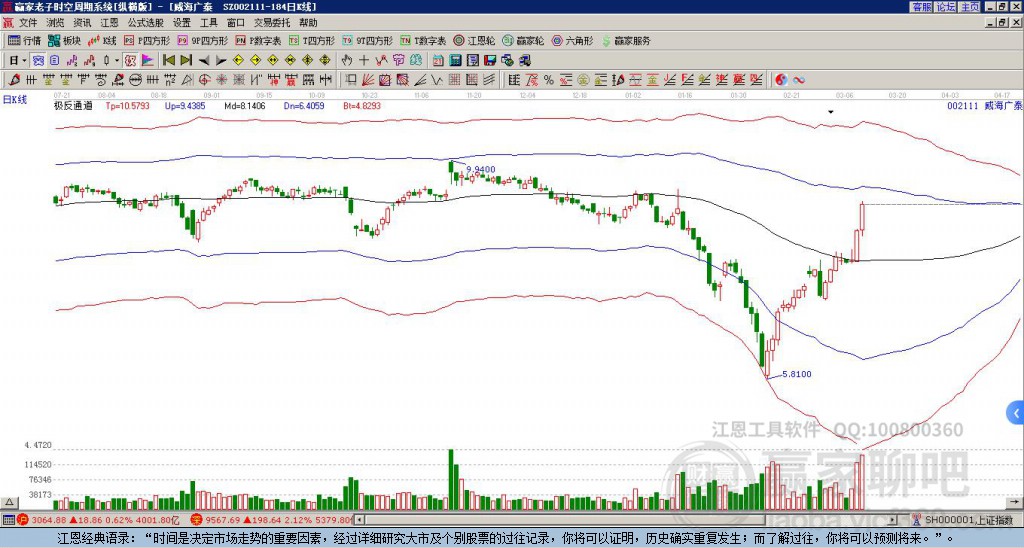This screenshot has height=548, width=1024.
Task: Open the T数字表 tool
Action: coord(423,40)
